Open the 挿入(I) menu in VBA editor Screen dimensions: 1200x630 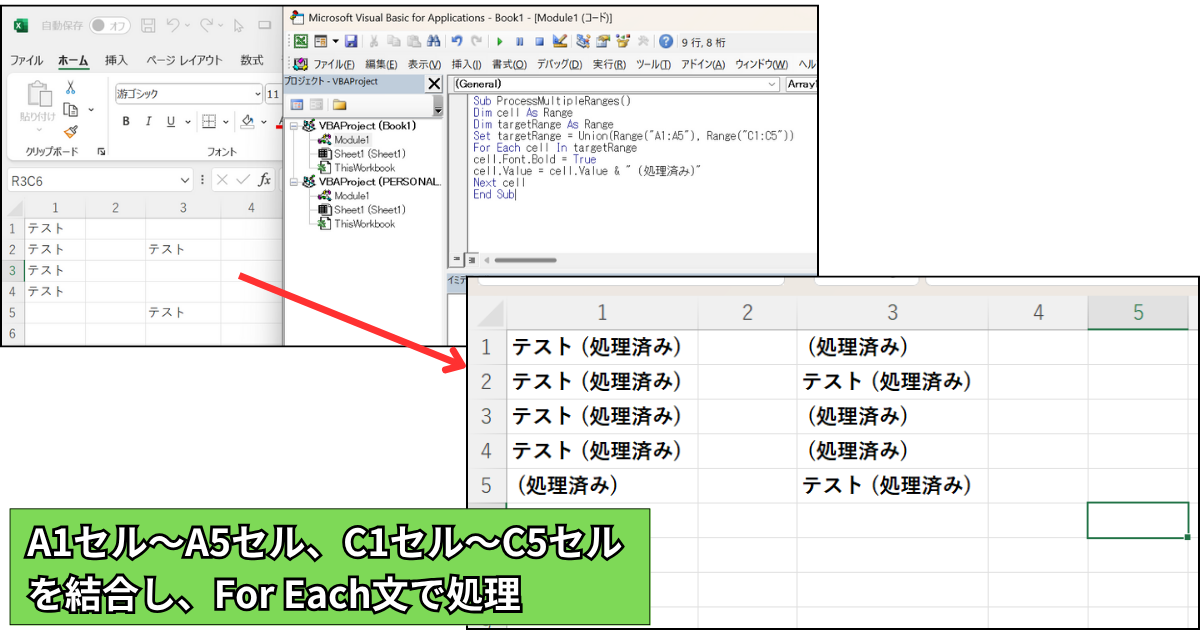point(467,65)
